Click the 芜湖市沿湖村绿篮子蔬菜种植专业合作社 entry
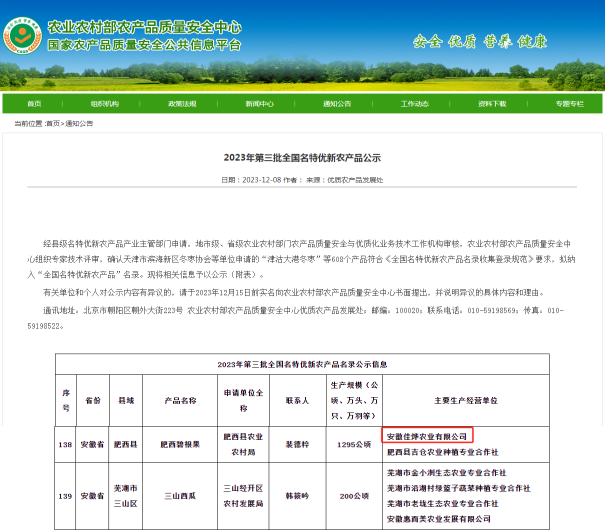Screen dimensions: 606x531 458,488
